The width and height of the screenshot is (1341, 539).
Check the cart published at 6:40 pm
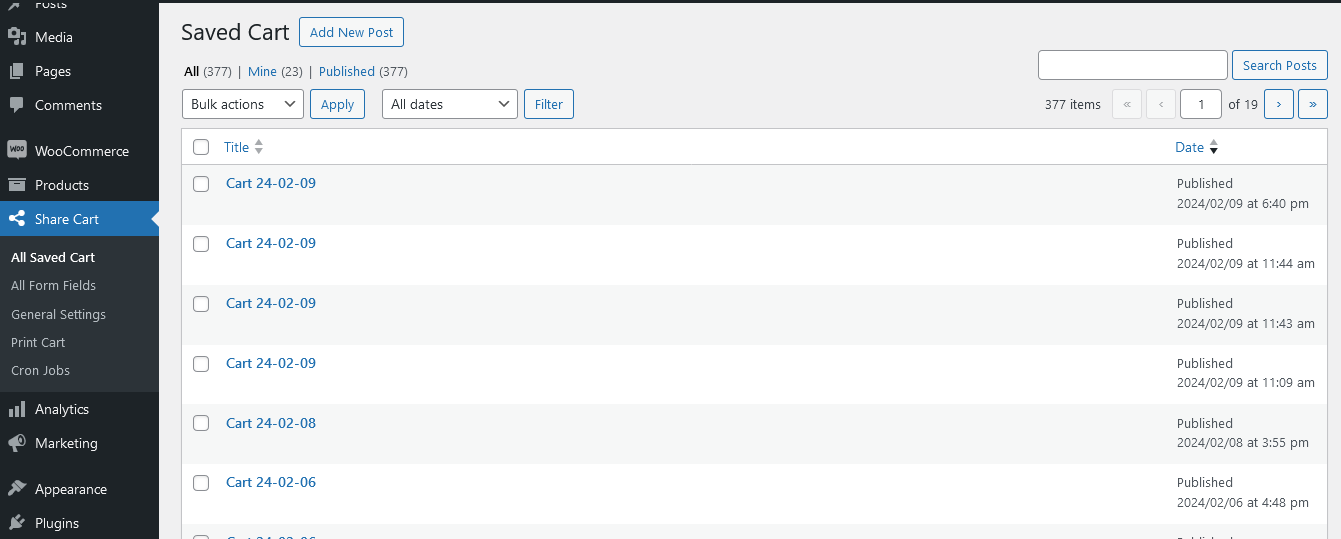(x=201, y=184)
